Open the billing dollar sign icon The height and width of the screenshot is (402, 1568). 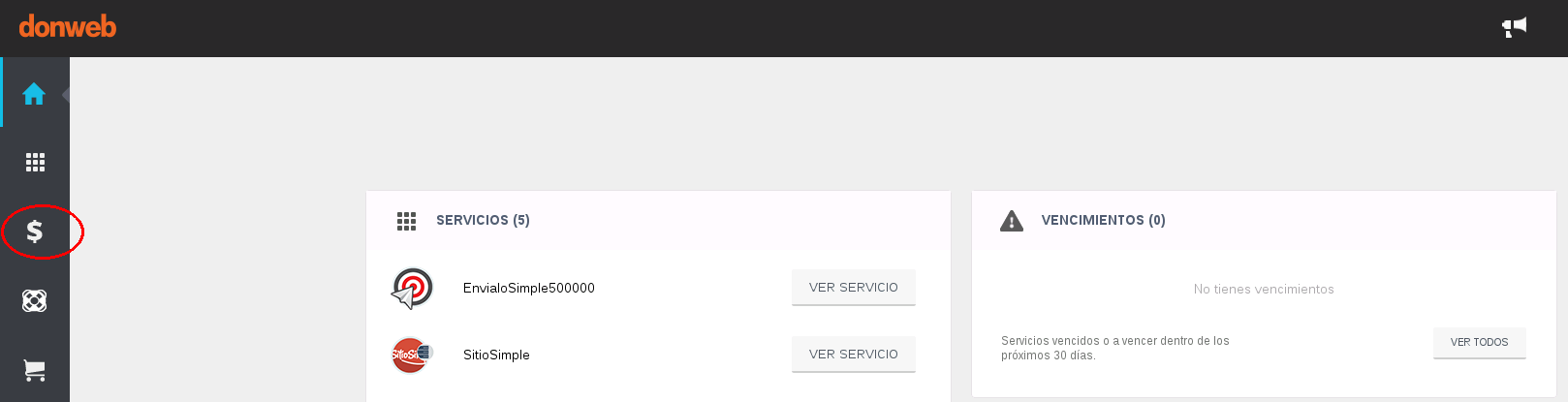[x=35, y=232]
